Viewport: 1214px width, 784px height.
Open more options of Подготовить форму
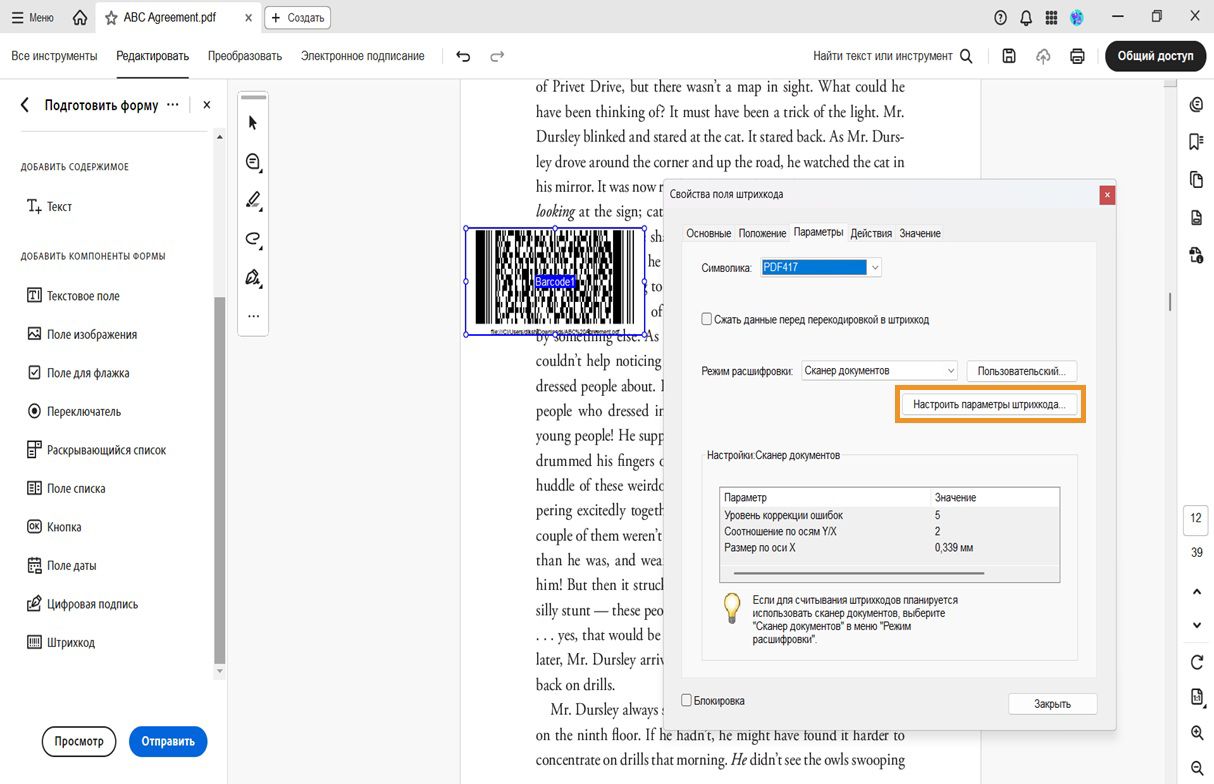173,104
